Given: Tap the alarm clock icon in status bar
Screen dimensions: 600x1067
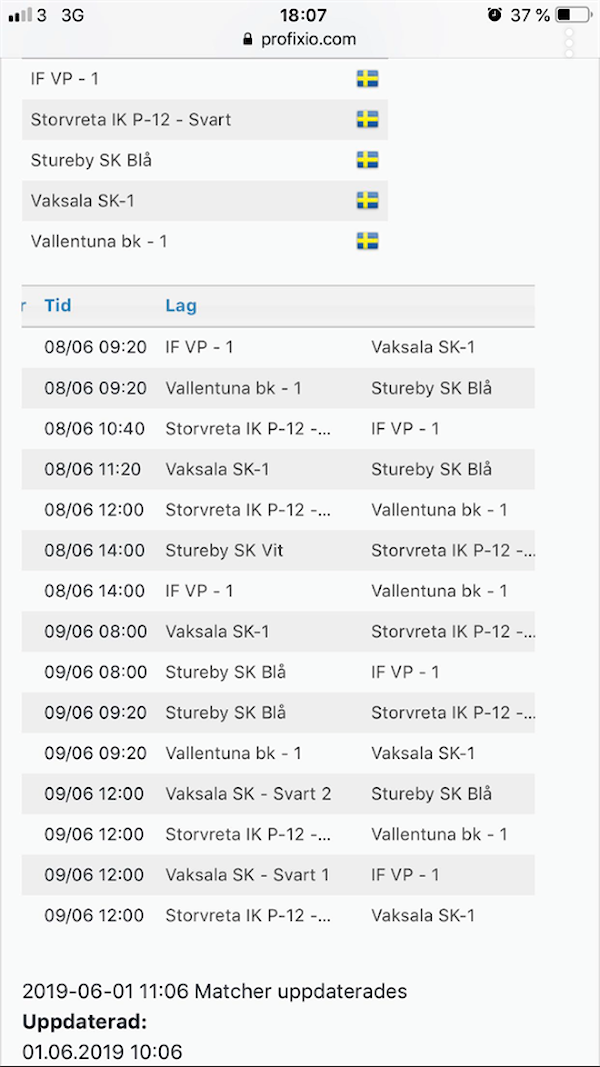Looking at the screenshot, I should [x=495, y=15].
